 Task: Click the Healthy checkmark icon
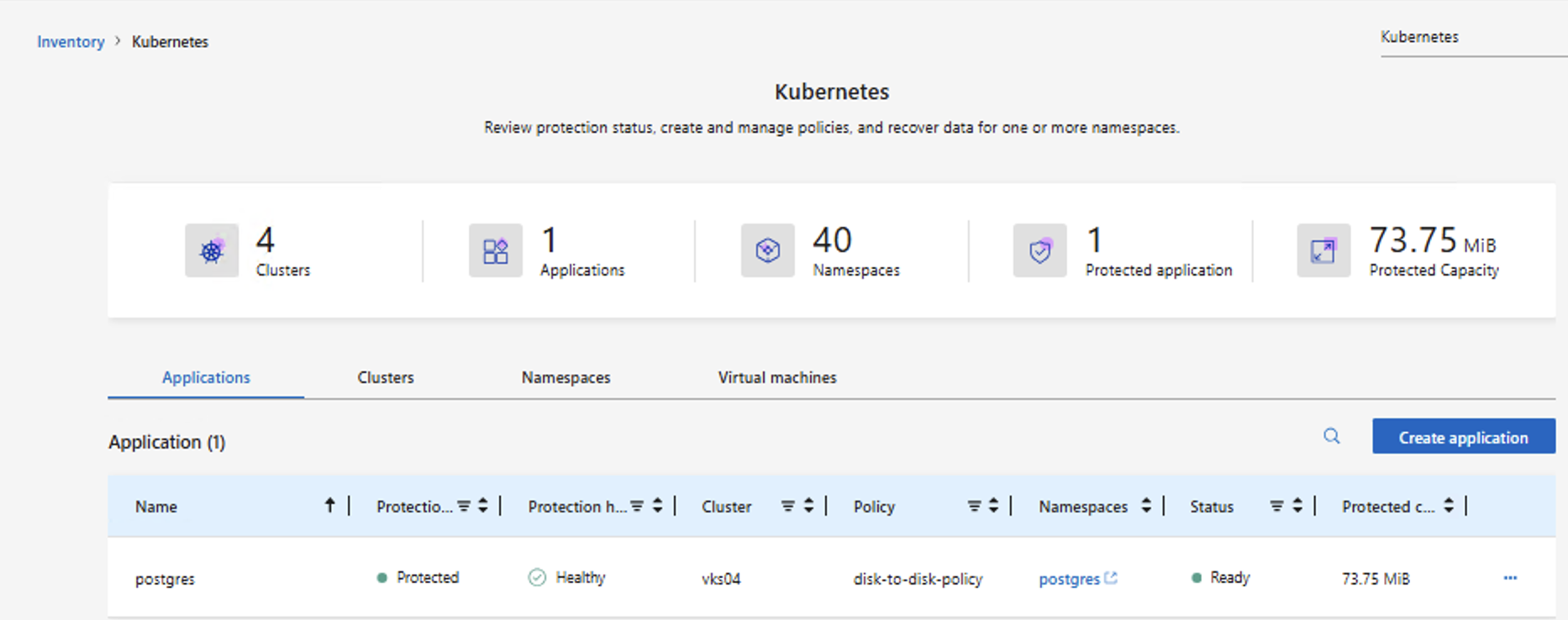tap(537, 578)
